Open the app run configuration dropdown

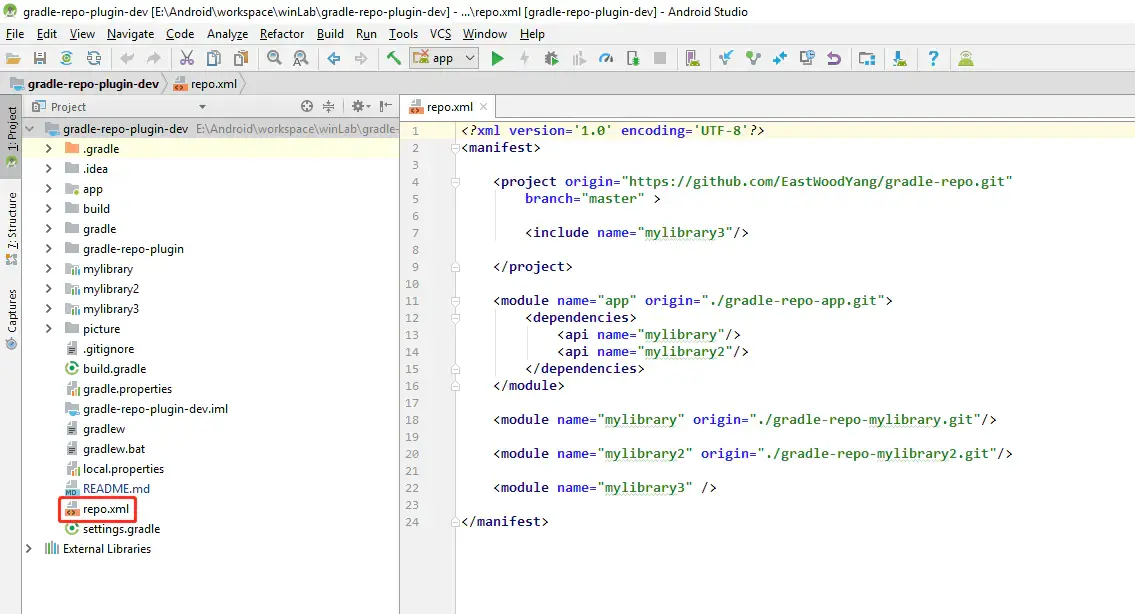click(x=444, y=58)
